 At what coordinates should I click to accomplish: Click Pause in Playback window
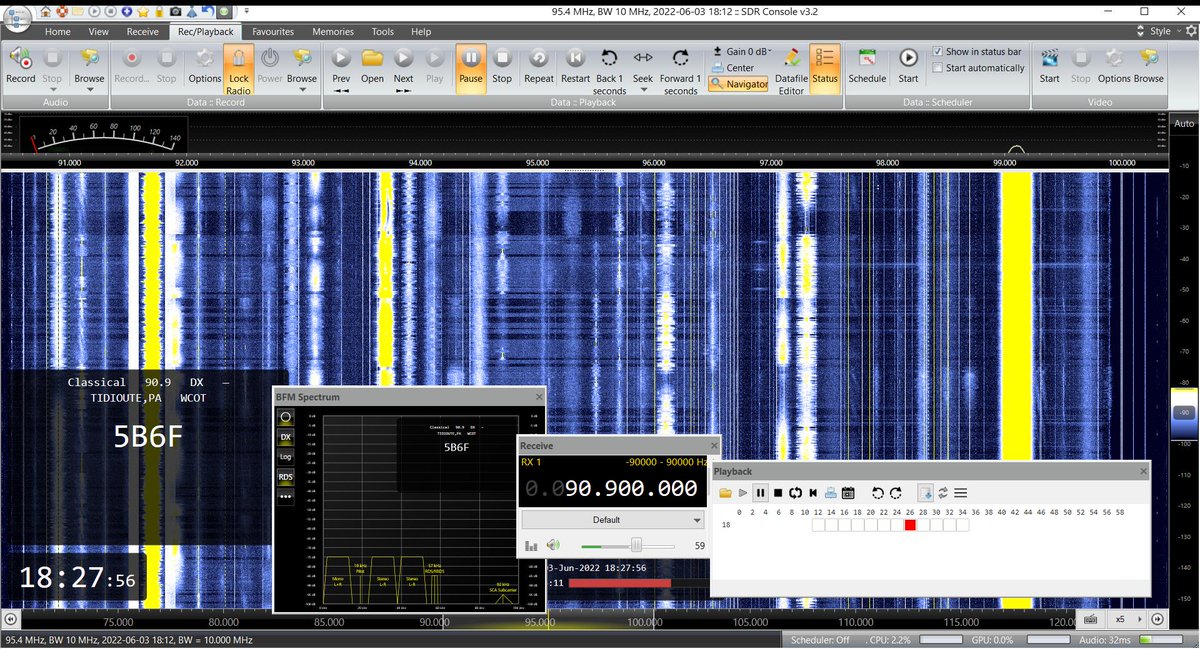click(760, 493)
